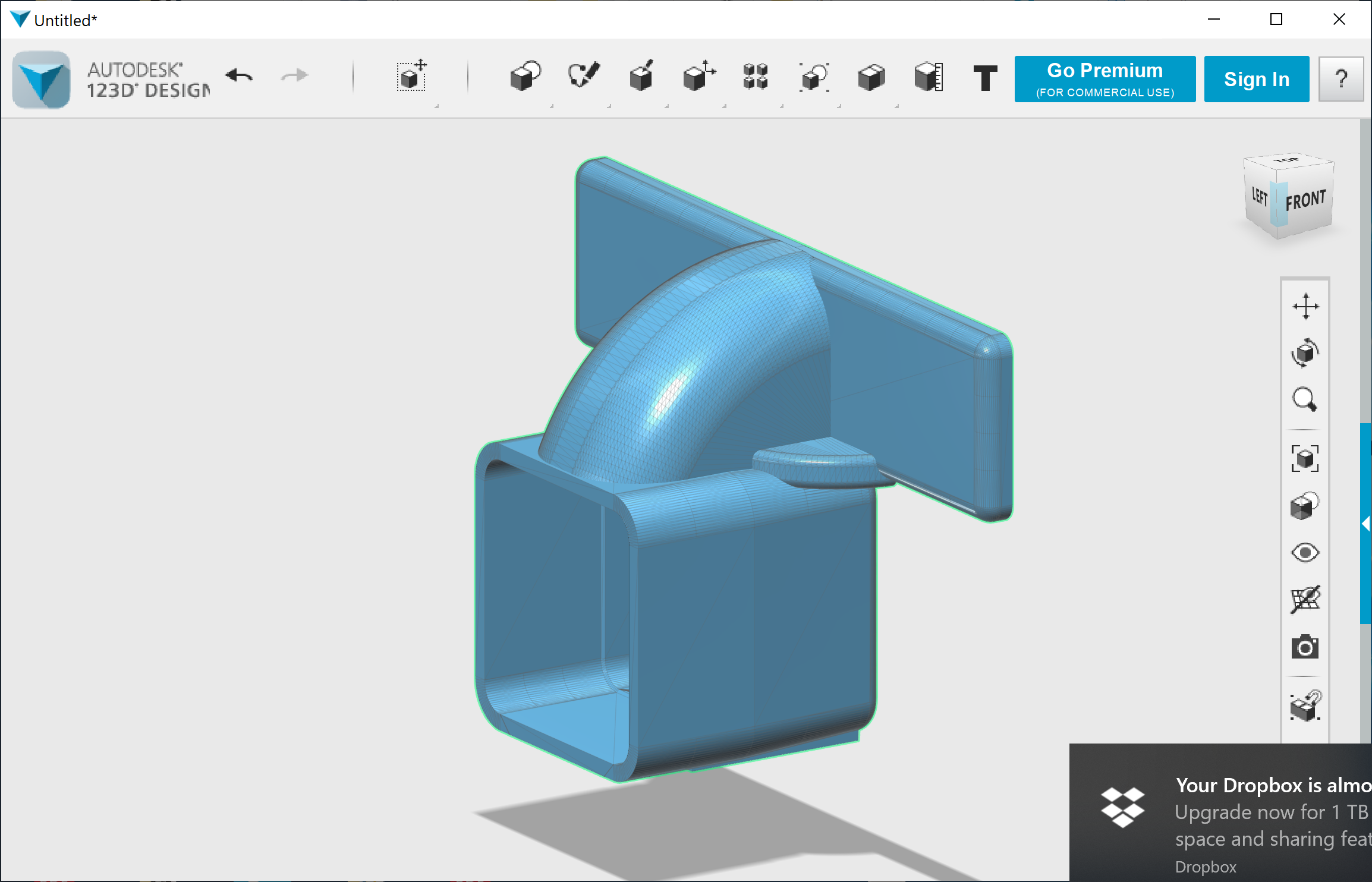
Task: Open the Help question mark menu
Action: click(1340, 79)
